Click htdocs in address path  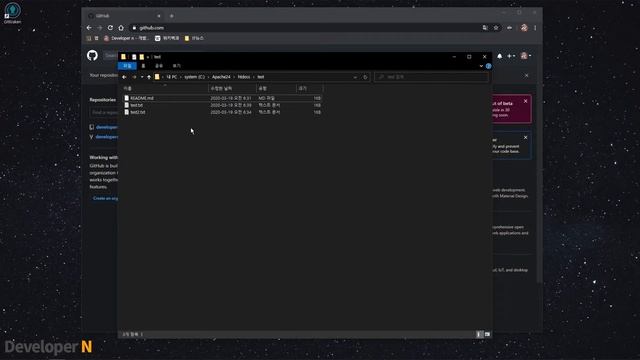[x=244, y=77]
